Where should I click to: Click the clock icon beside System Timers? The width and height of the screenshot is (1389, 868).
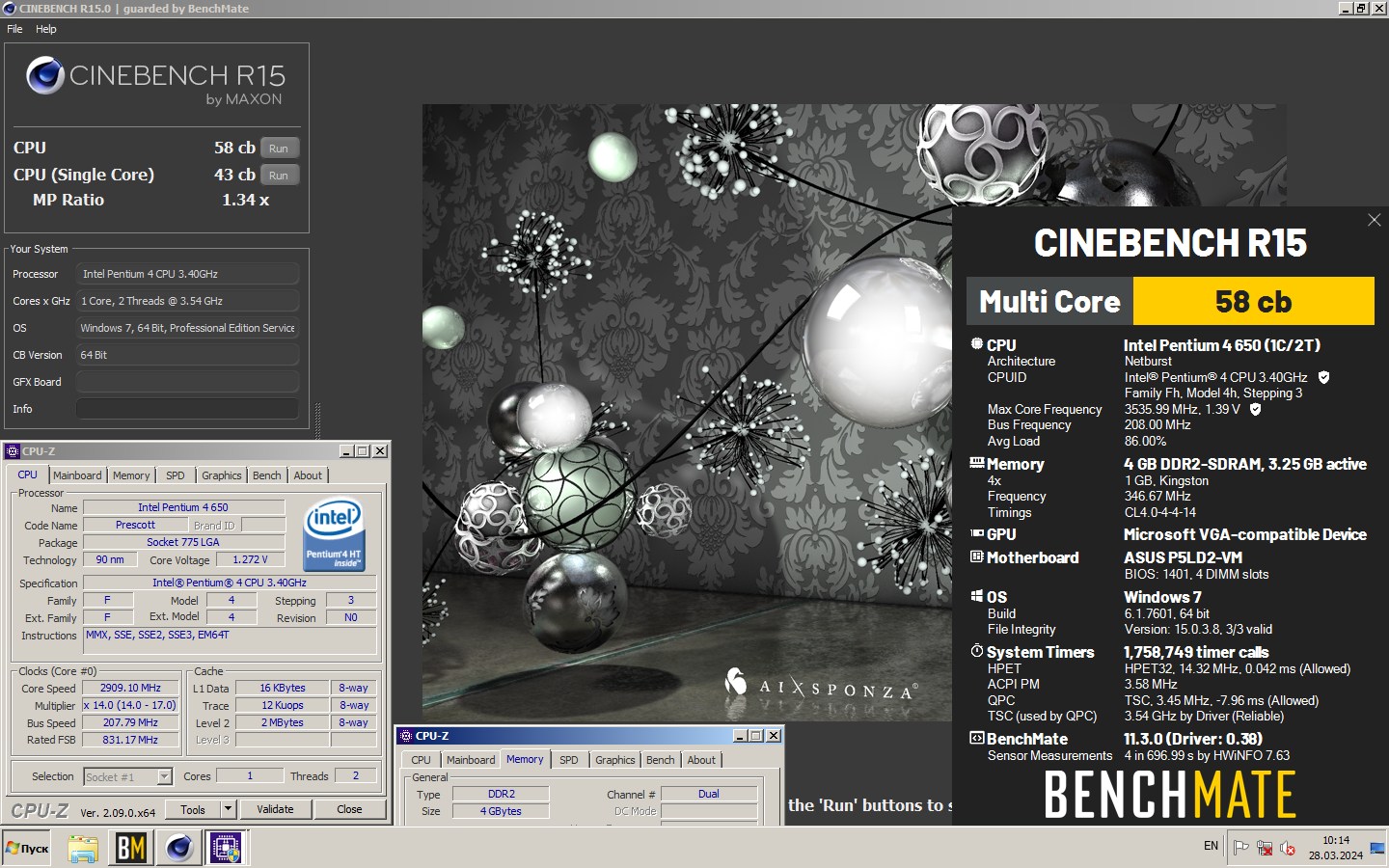(976, 651)
